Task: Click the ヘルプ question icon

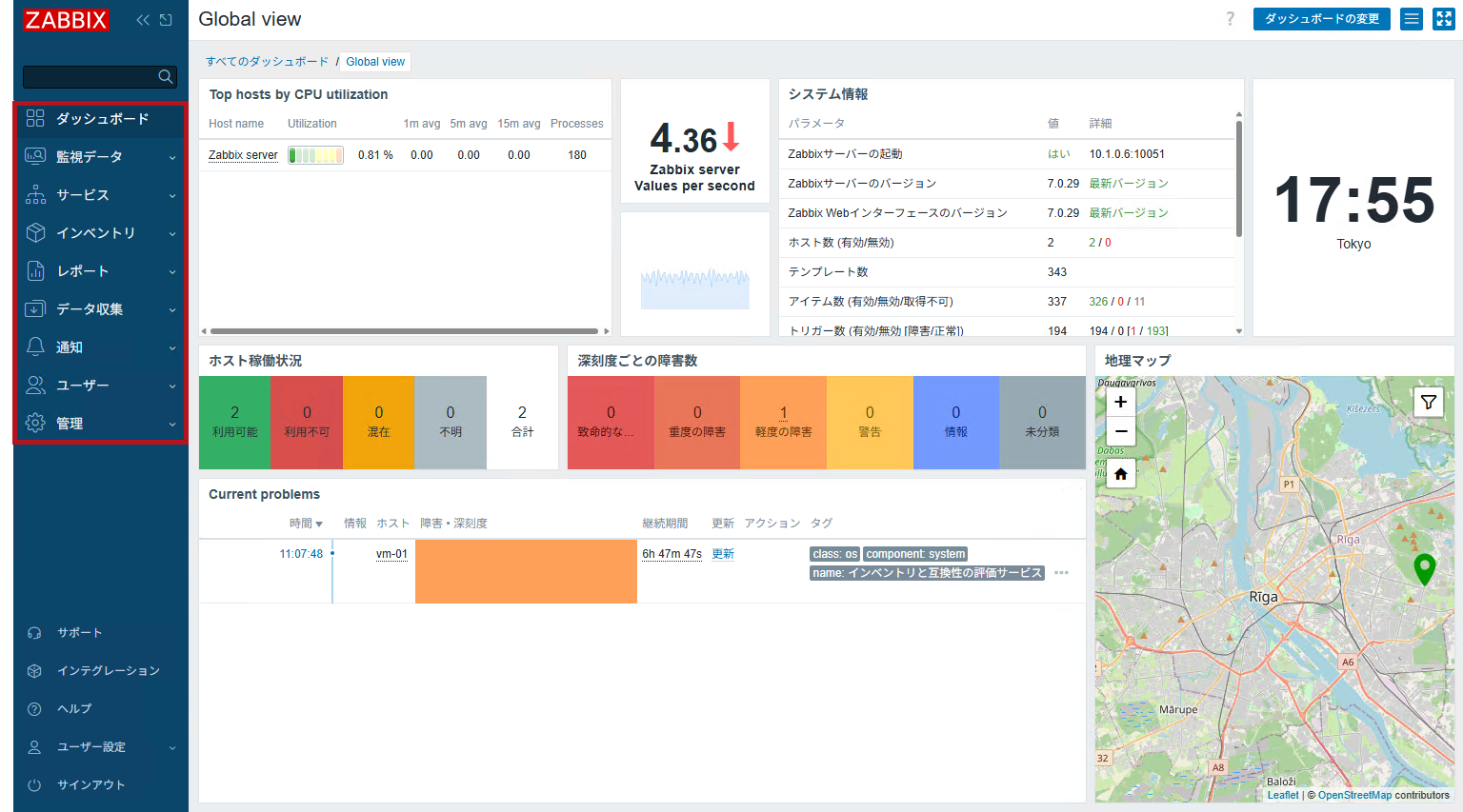Action: pos(34,709)
